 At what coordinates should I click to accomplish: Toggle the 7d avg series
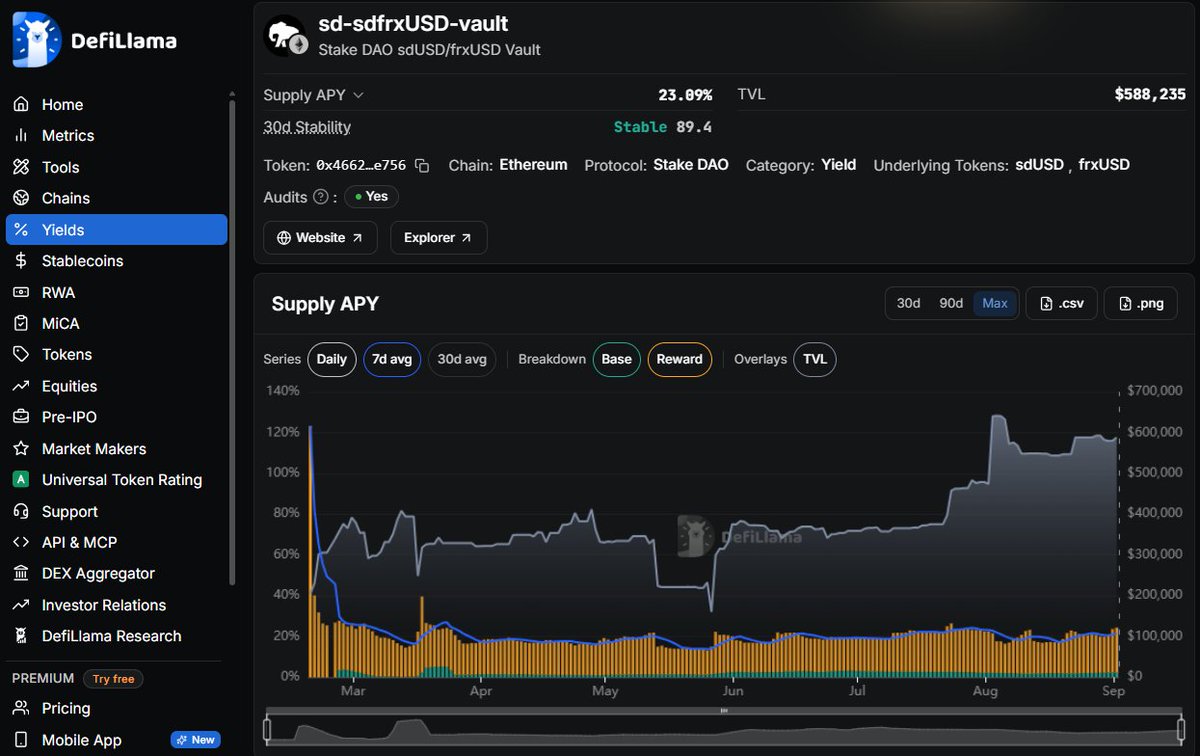(x=392, y=359)
